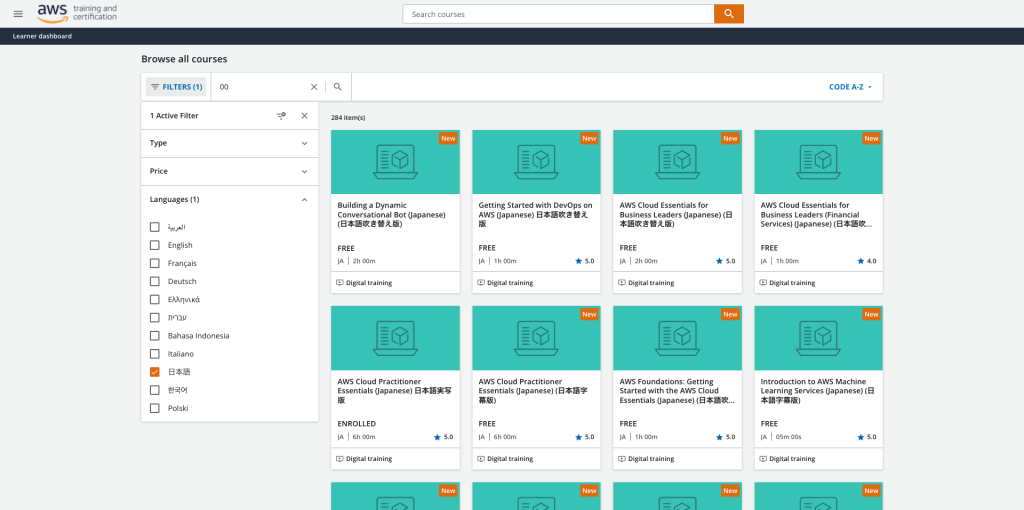The height and width of the screenshot is (510, 1024).
Task: Check the Arabic language checkbox
Action: pyautogui.click(x=155, y=227)
